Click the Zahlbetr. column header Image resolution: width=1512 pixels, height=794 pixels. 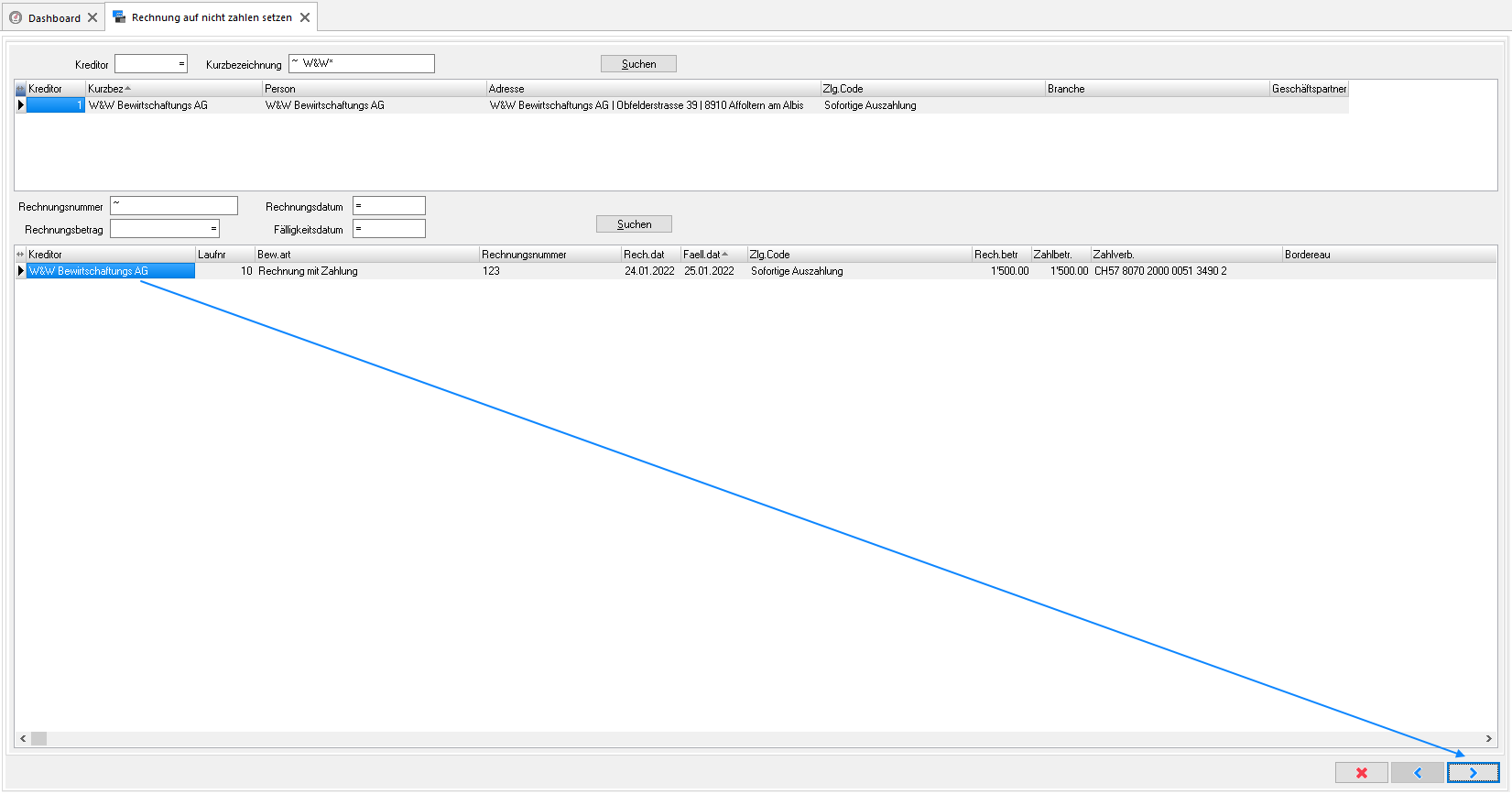tap(1061, 255)
